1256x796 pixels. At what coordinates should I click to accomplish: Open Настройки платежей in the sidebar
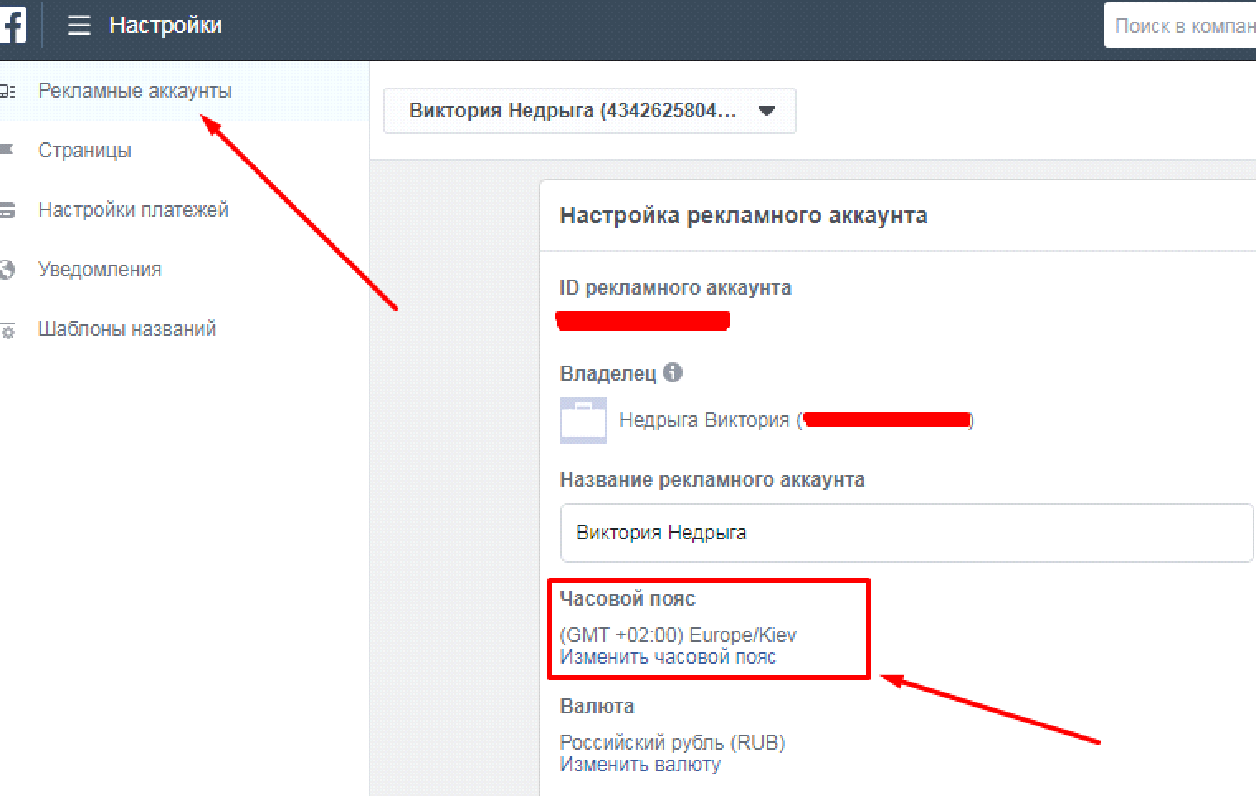point(133,210)
